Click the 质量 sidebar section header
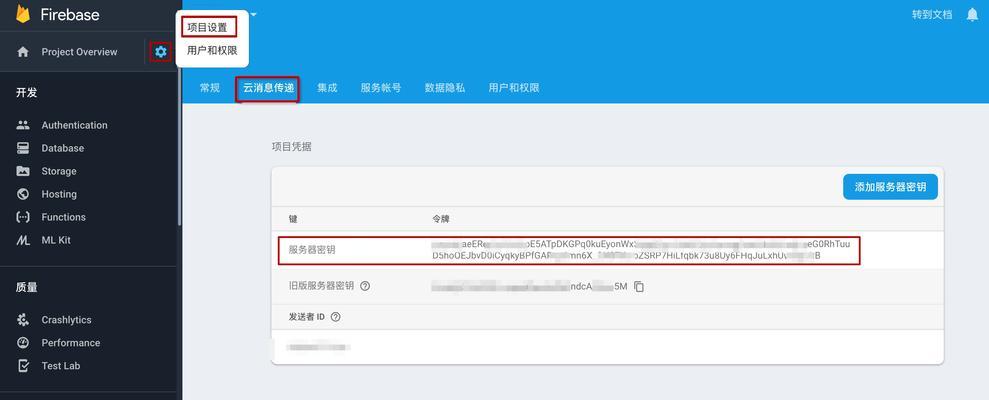Image resolution: width=989 pixels, height=400 pixels. coord(26,287)
